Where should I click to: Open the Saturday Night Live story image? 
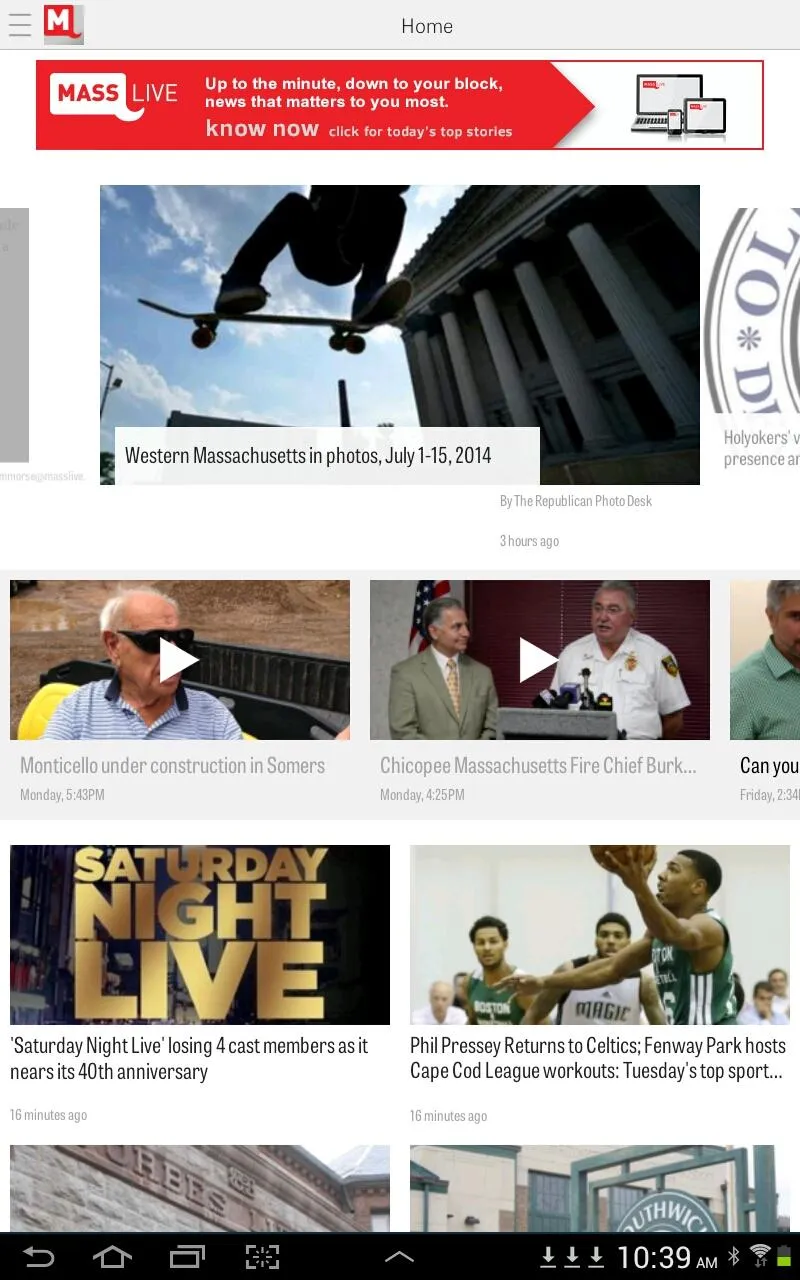click(200, 935)
